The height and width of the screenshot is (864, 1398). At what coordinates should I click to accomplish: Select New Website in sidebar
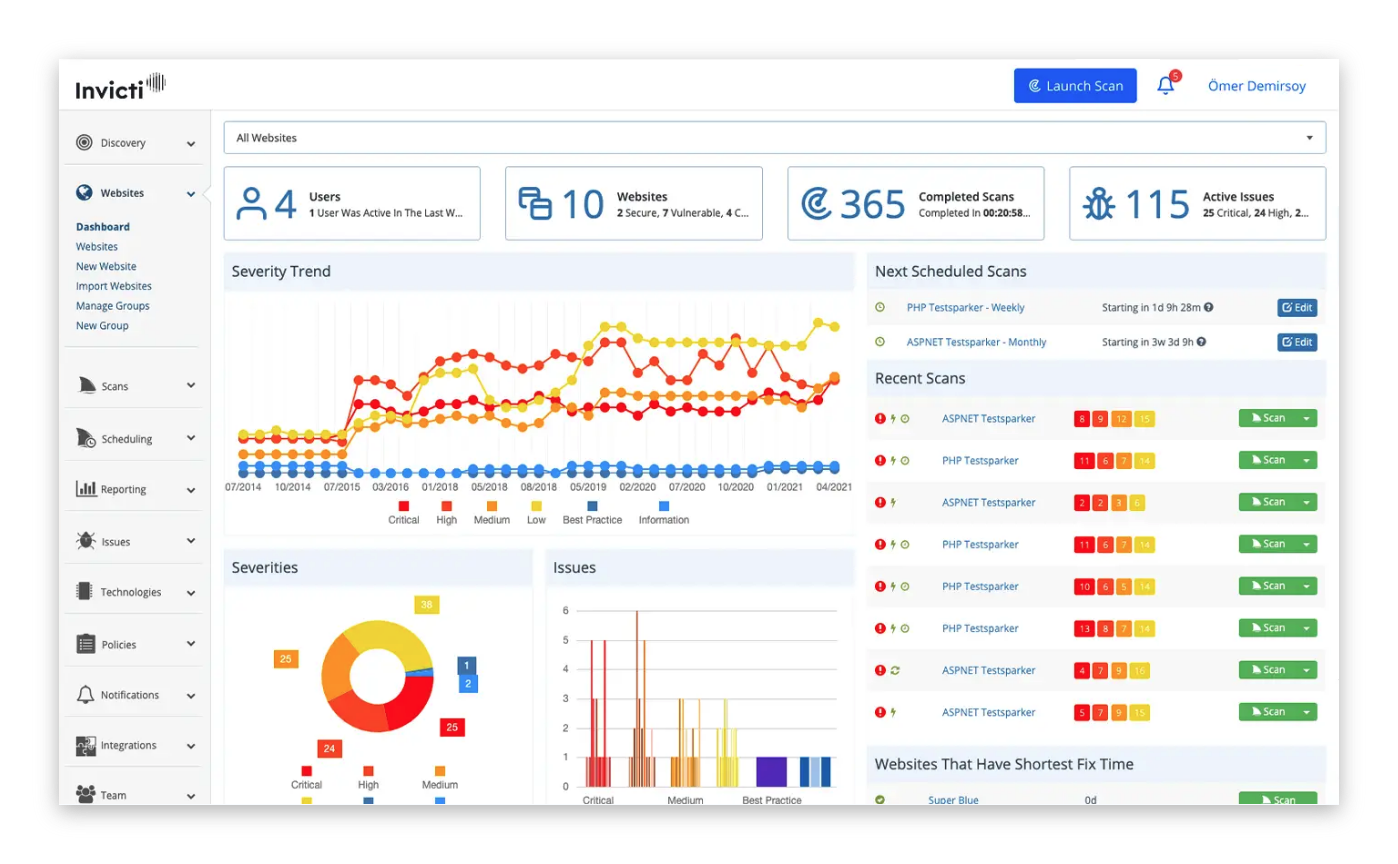click(106, 267)
